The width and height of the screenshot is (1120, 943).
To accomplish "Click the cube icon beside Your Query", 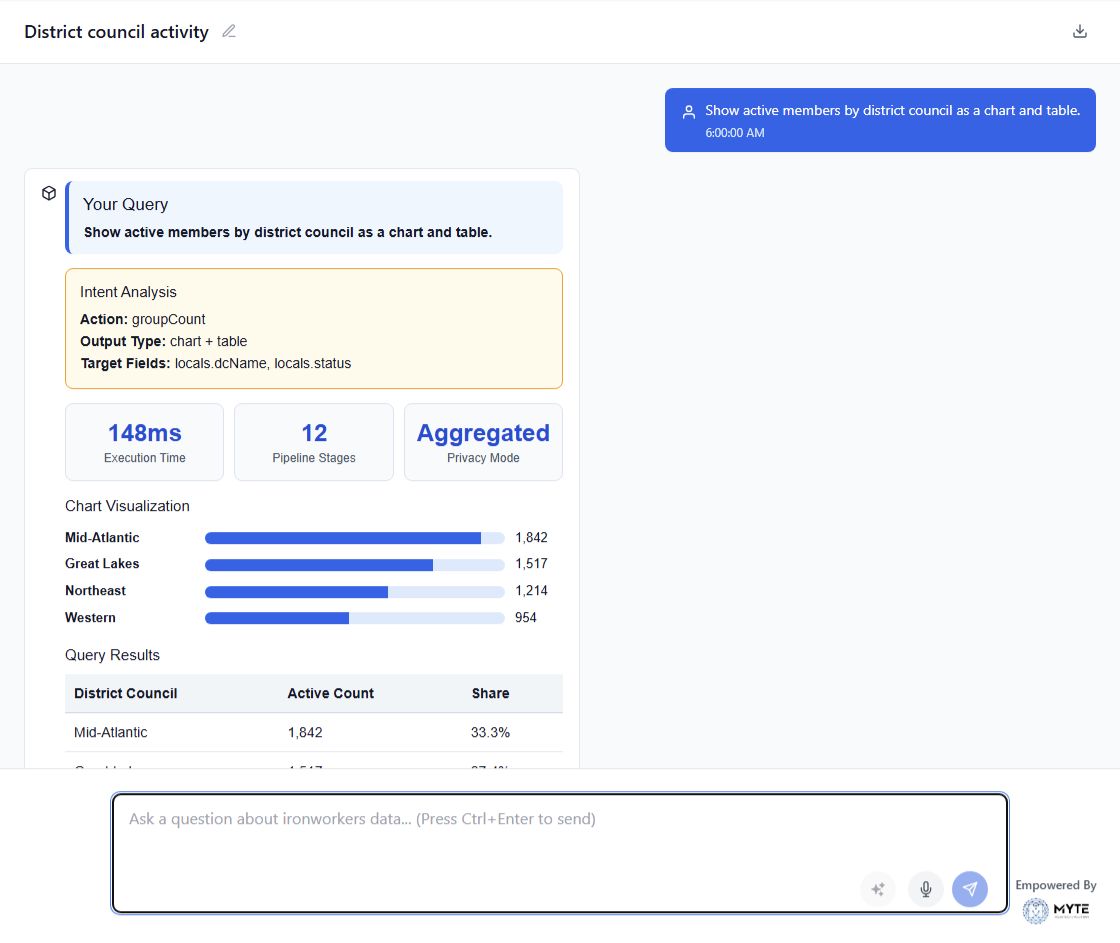I will pos(49,193).
